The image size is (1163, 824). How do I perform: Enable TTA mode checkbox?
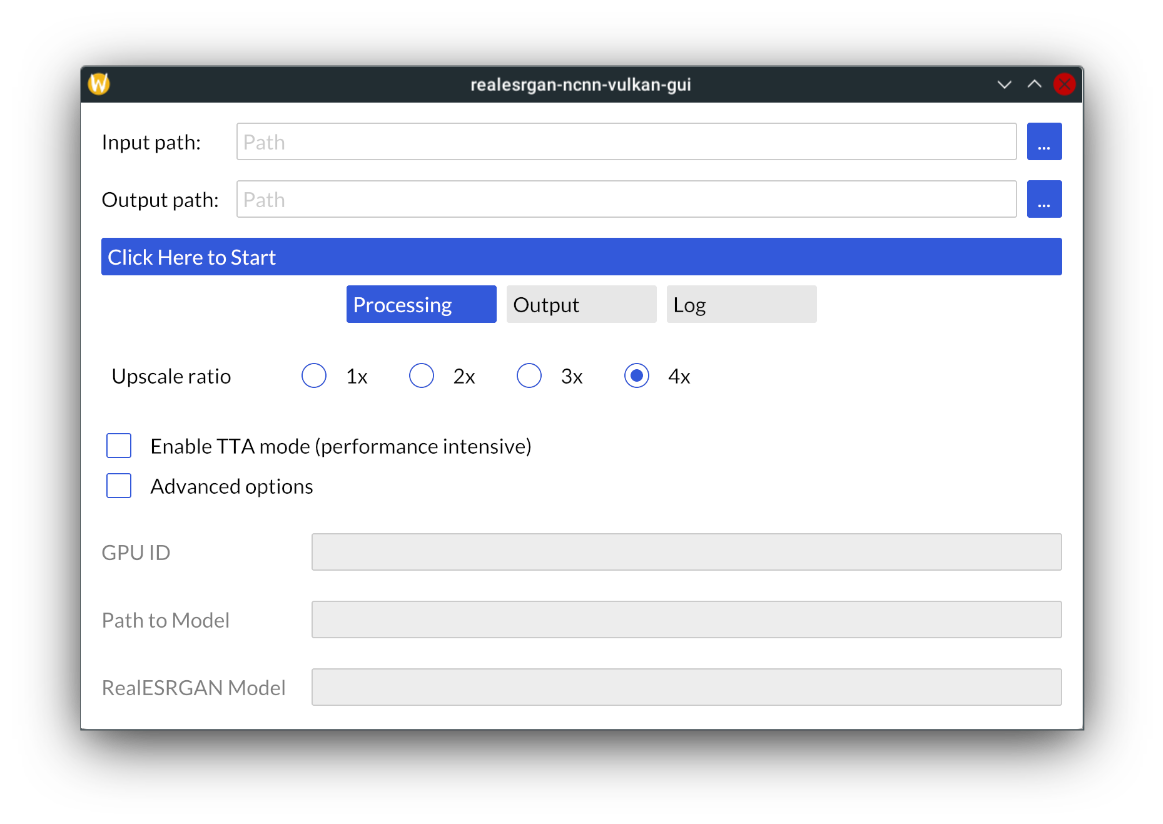(119, 446)
